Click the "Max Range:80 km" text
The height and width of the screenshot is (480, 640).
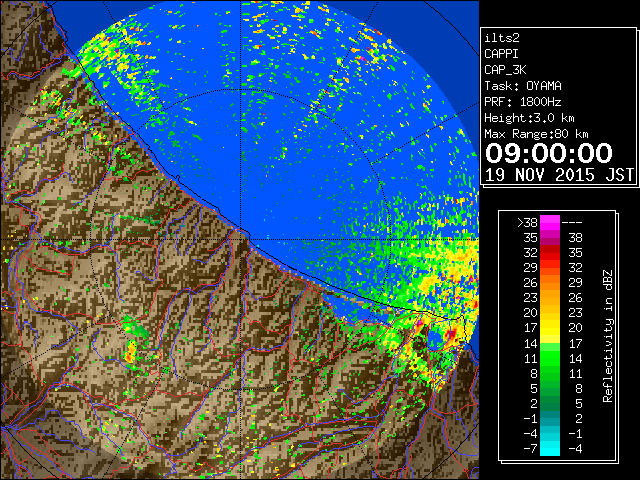tap(536, 134)
